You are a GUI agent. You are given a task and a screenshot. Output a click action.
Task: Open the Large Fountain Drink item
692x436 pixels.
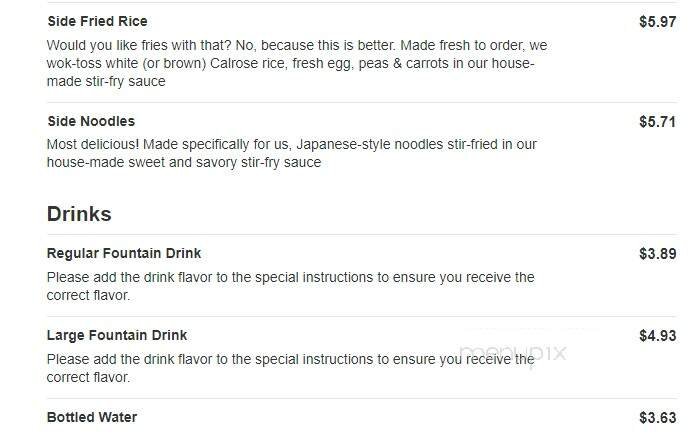[117, 335]
